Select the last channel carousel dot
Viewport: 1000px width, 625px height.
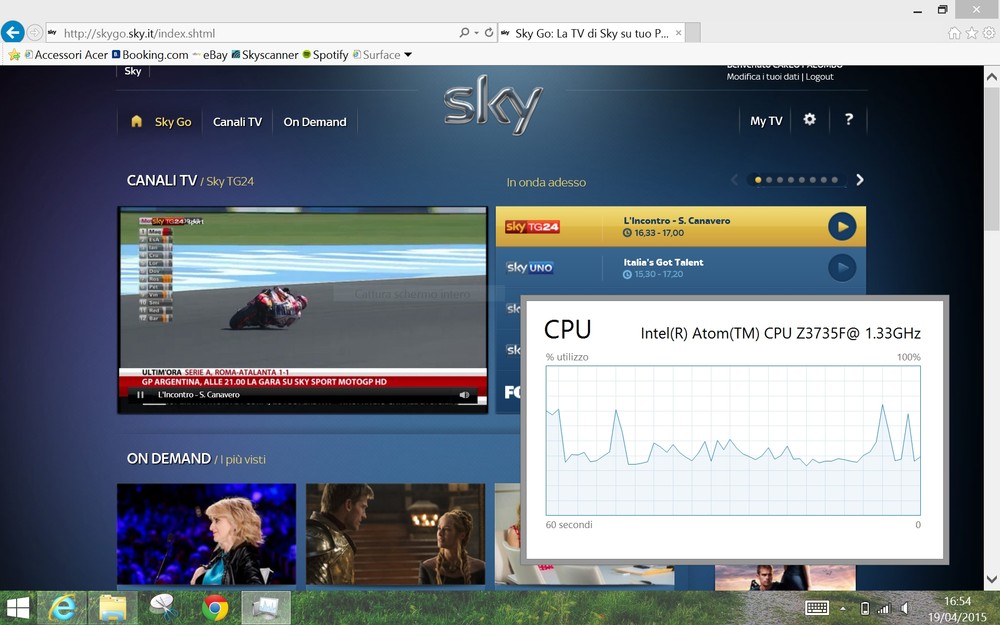835,180
